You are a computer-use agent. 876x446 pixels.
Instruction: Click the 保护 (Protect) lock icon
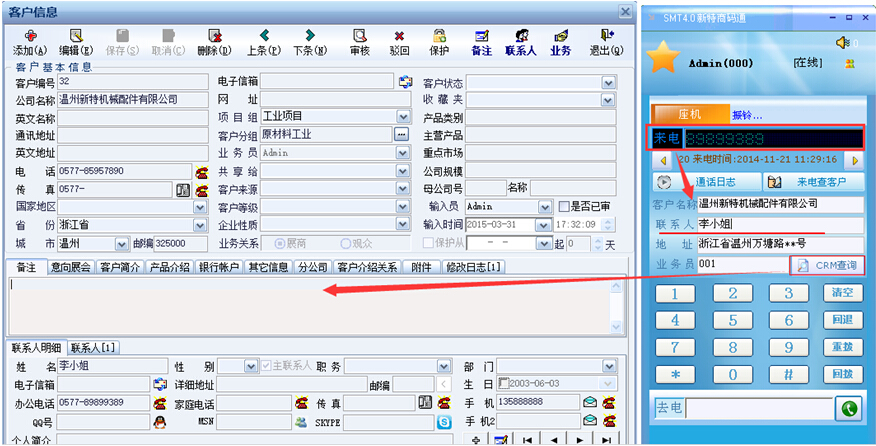pos(439,35)
